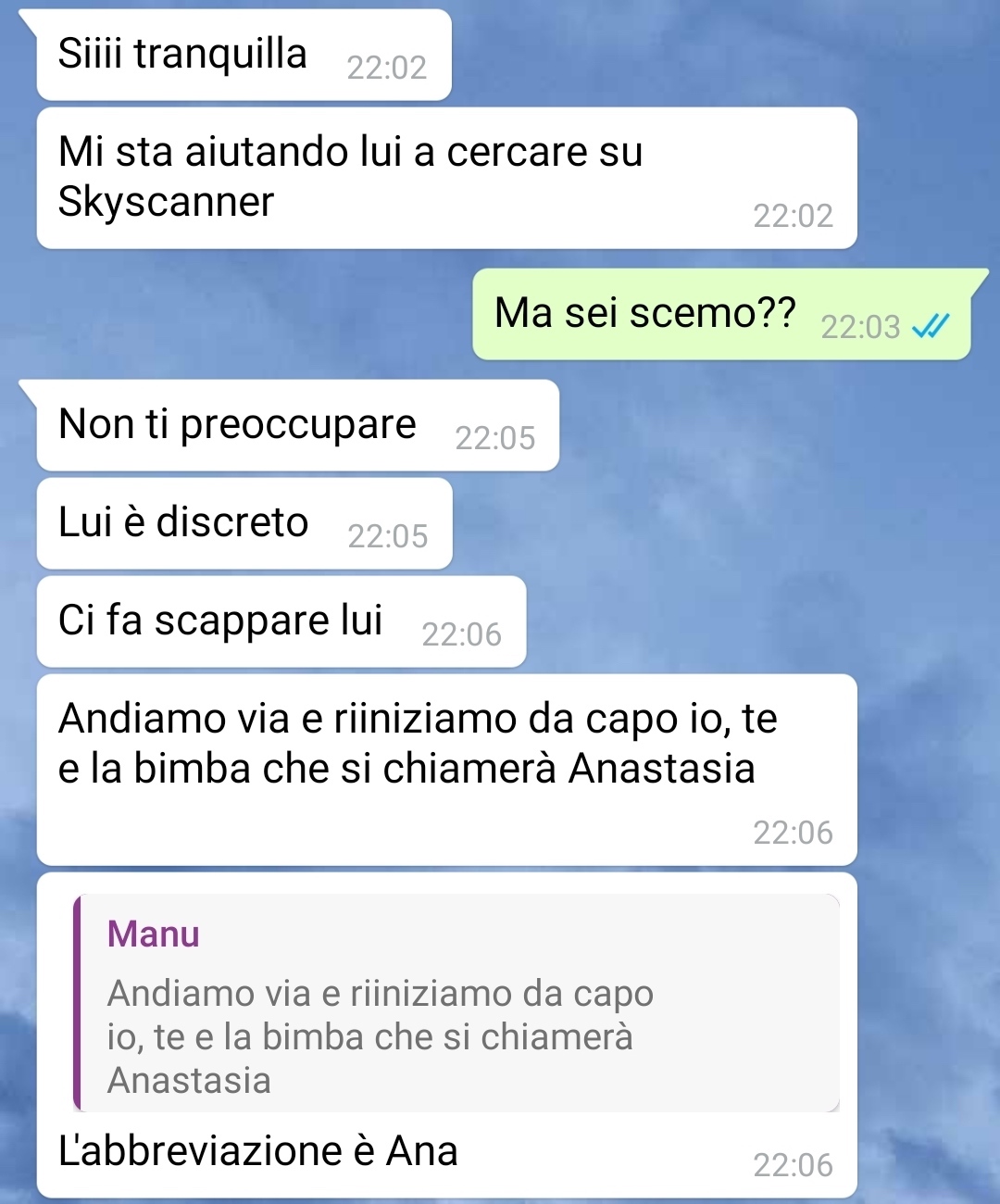Open the quoted Manu reply preview

pyautogui.click(x=456, y=1003)
